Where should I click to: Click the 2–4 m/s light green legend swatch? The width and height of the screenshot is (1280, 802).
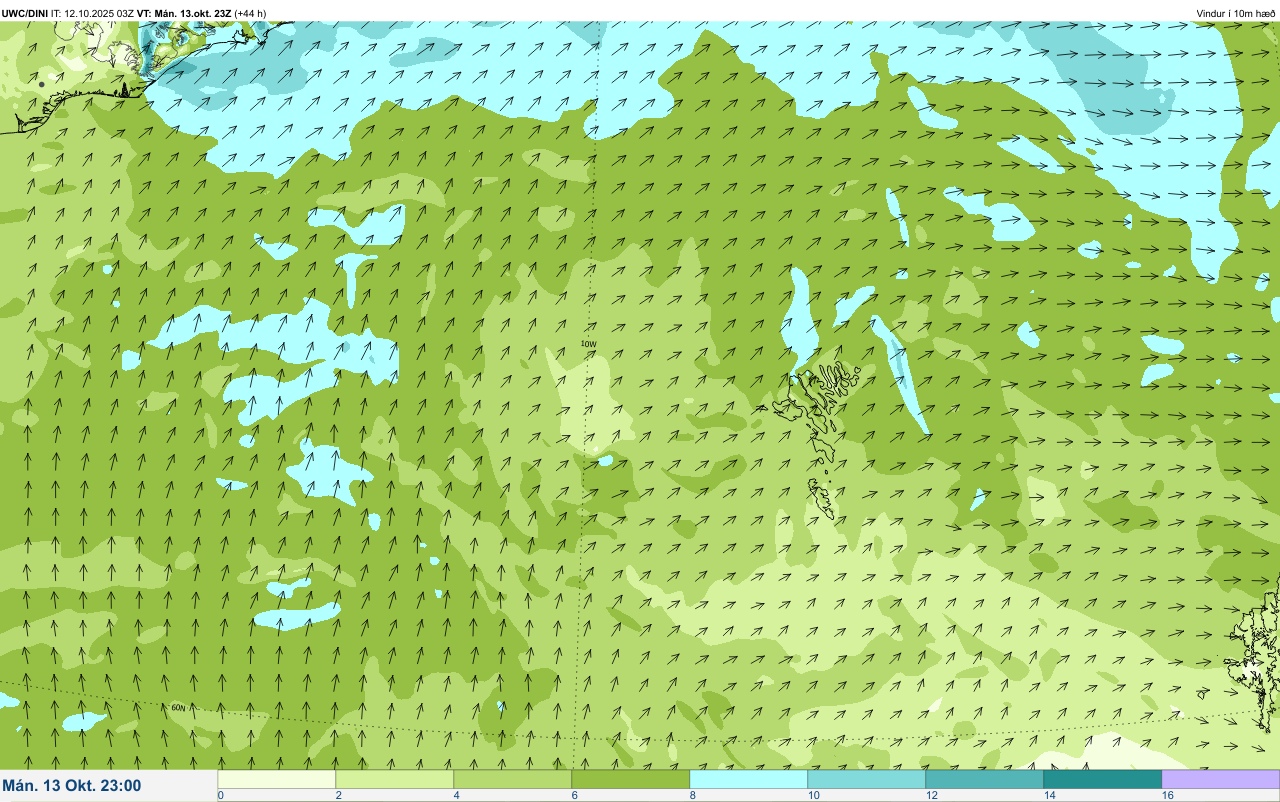pos(395,779)
